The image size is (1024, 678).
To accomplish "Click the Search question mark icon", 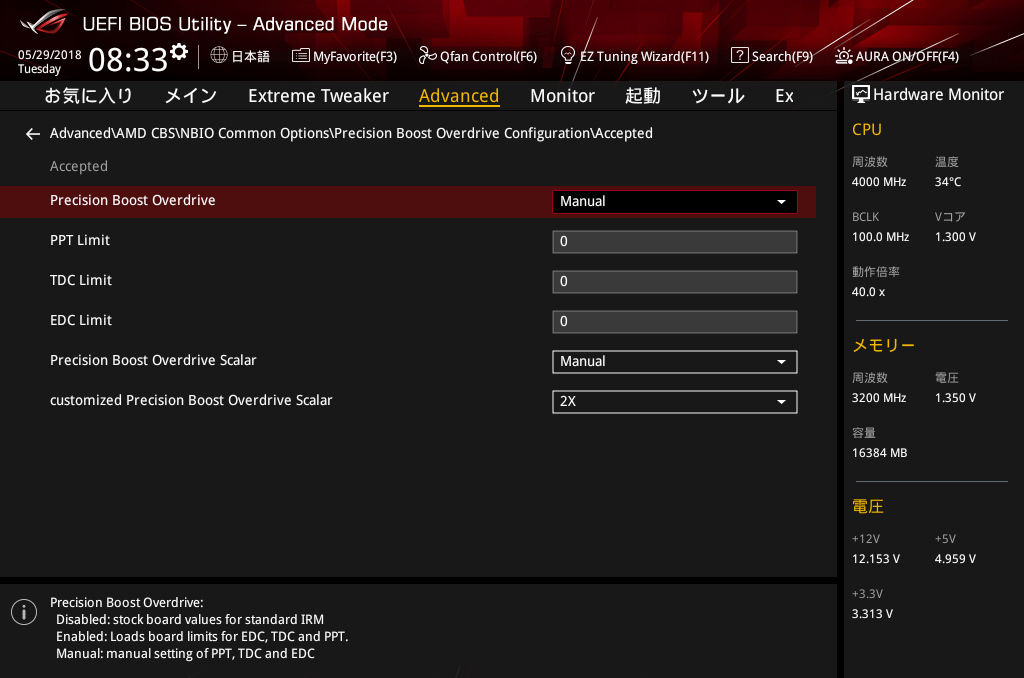I will 739,56.
